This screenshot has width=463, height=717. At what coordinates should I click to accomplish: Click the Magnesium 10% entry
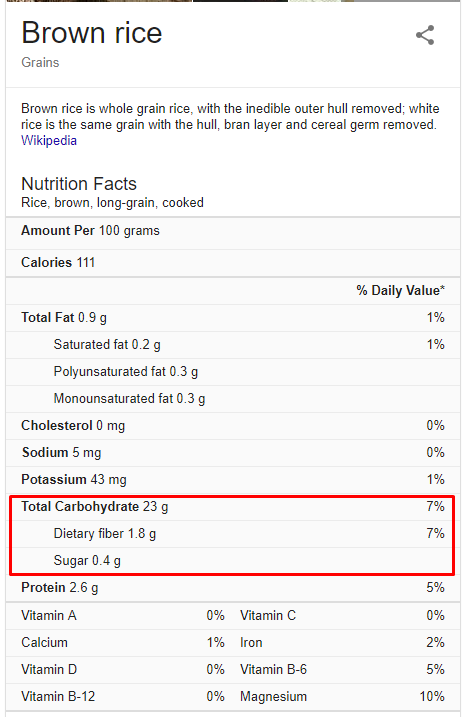point(342,697)
